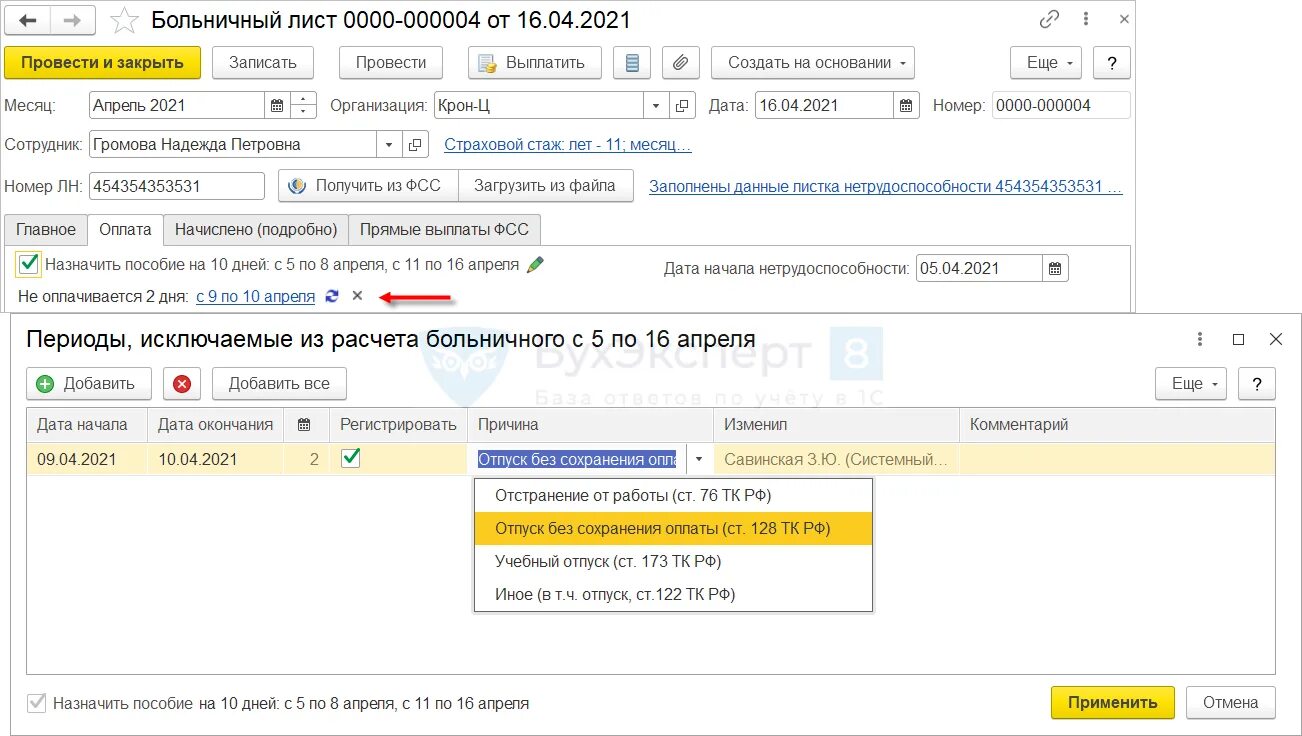Screen dimensions: 1302x736
Task: Click the Загрузить из файла button
Action: click(x=545, y=186)
